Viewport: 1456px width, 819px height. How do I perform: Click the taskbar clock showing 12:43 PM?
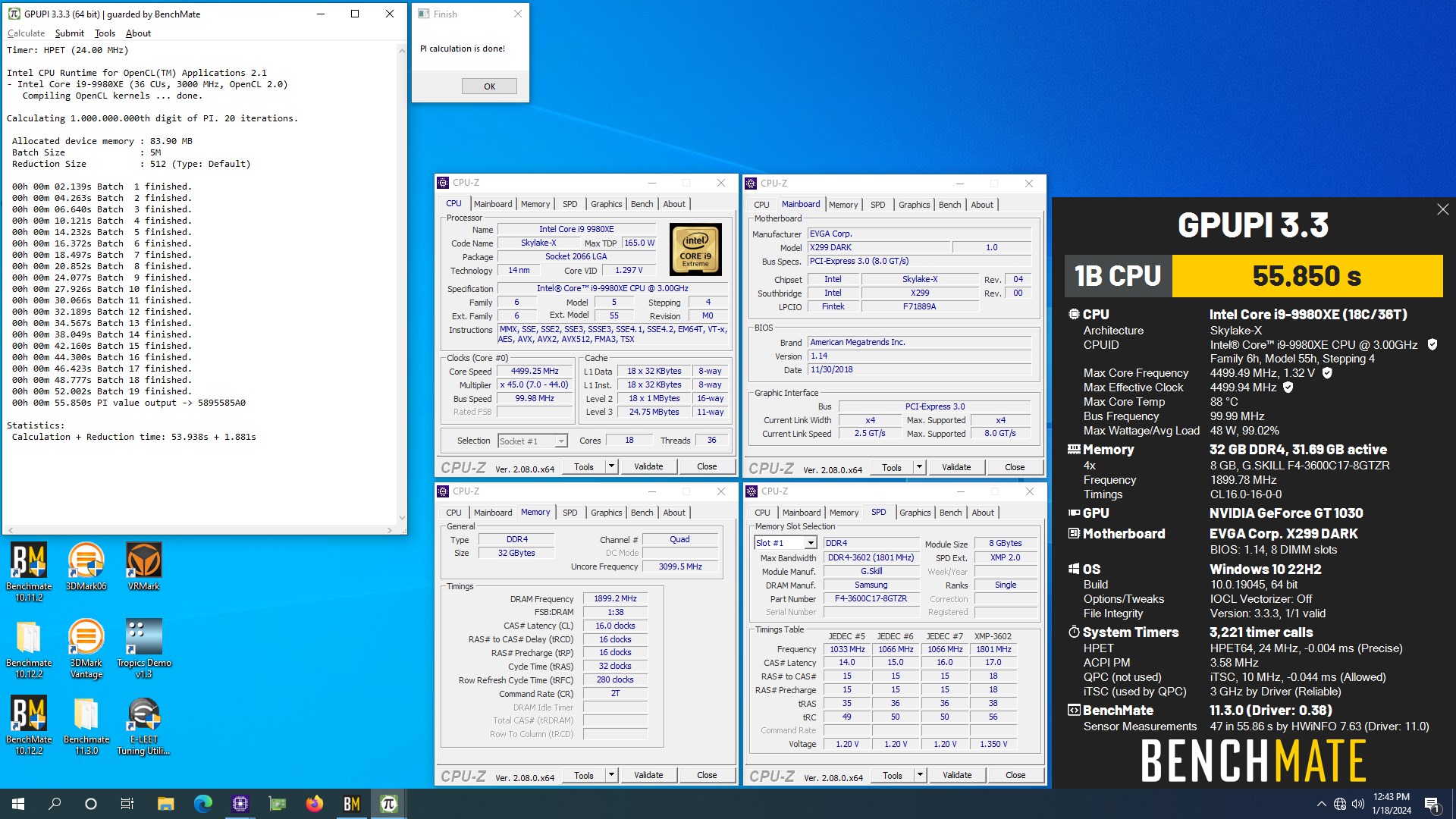[x=1391, y=804]
